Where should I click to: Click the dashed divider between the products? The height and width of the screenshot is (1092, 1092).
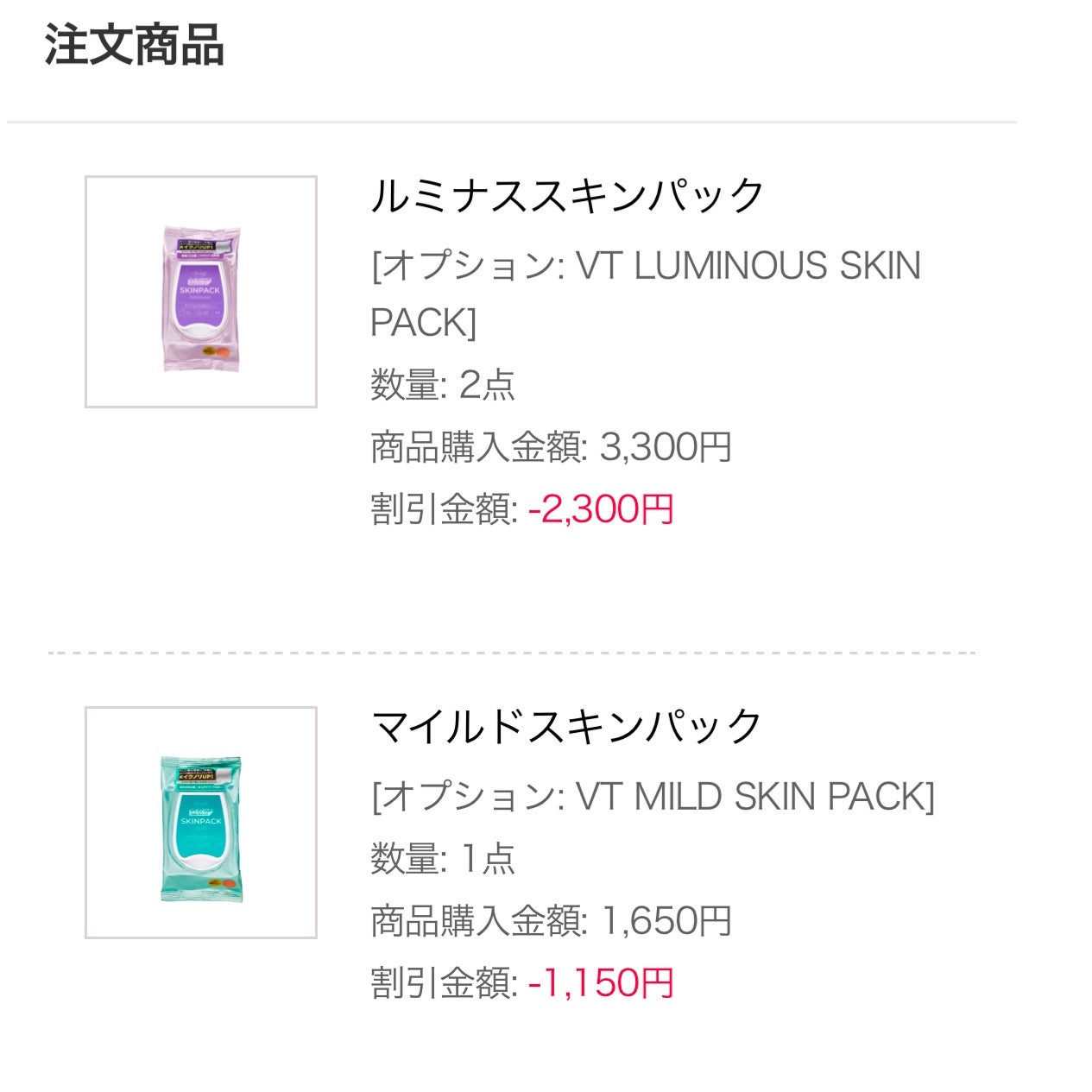511,653
